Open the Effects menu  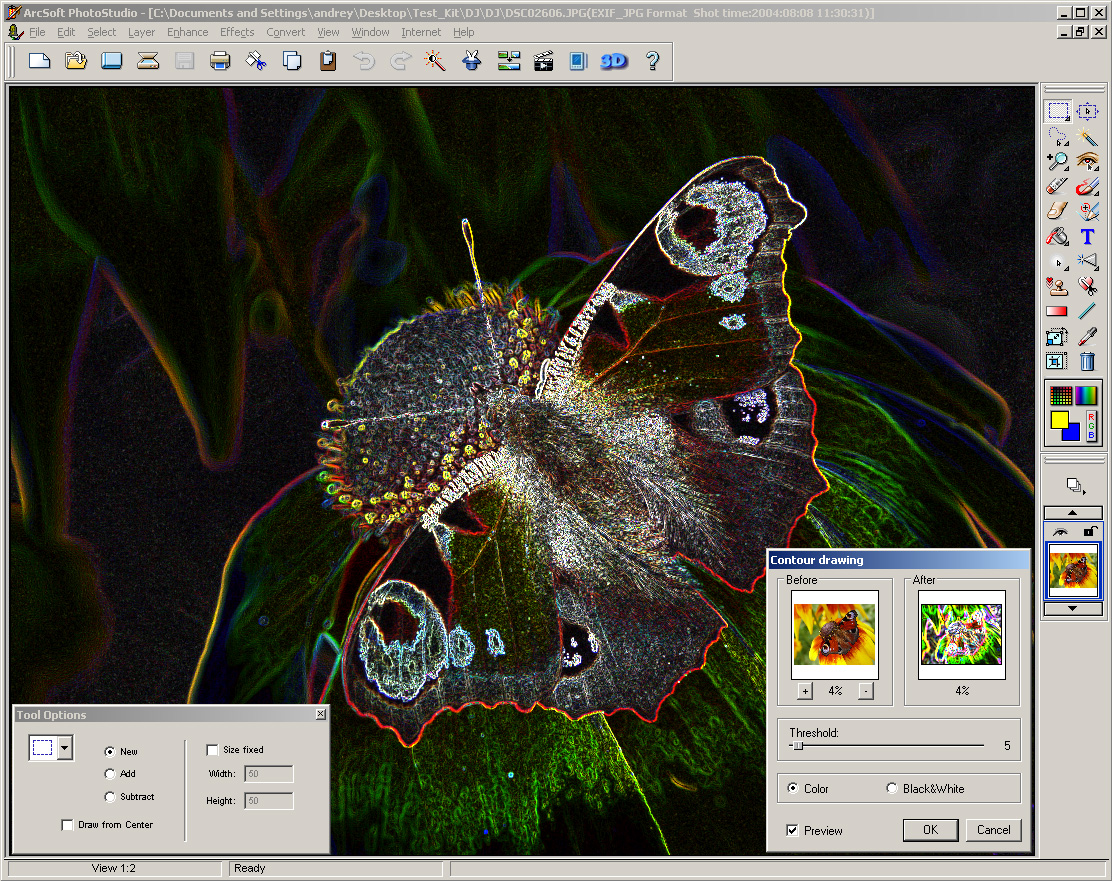tap(237, 32)
